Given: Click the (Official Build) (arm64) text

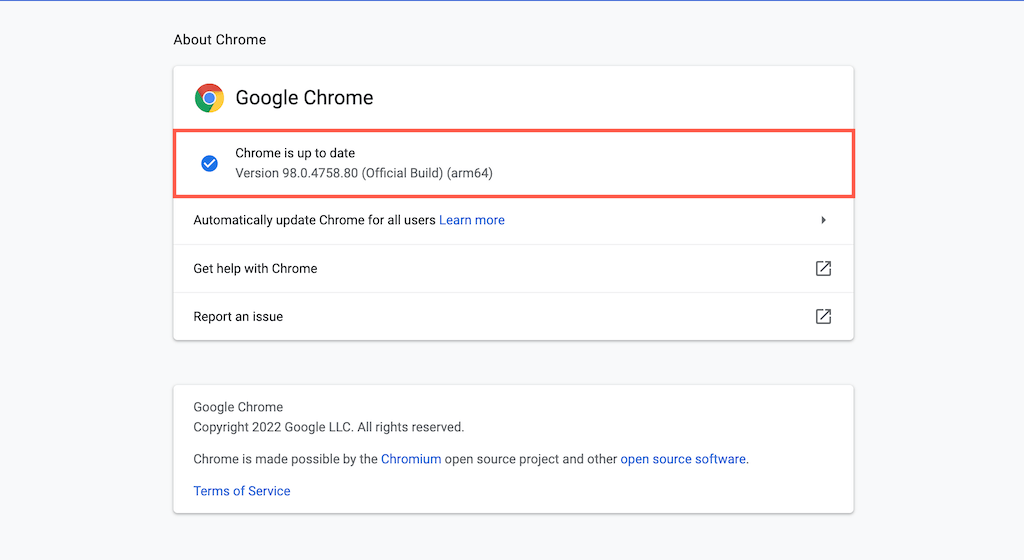Looking at the screenshot, I should 427,173.
